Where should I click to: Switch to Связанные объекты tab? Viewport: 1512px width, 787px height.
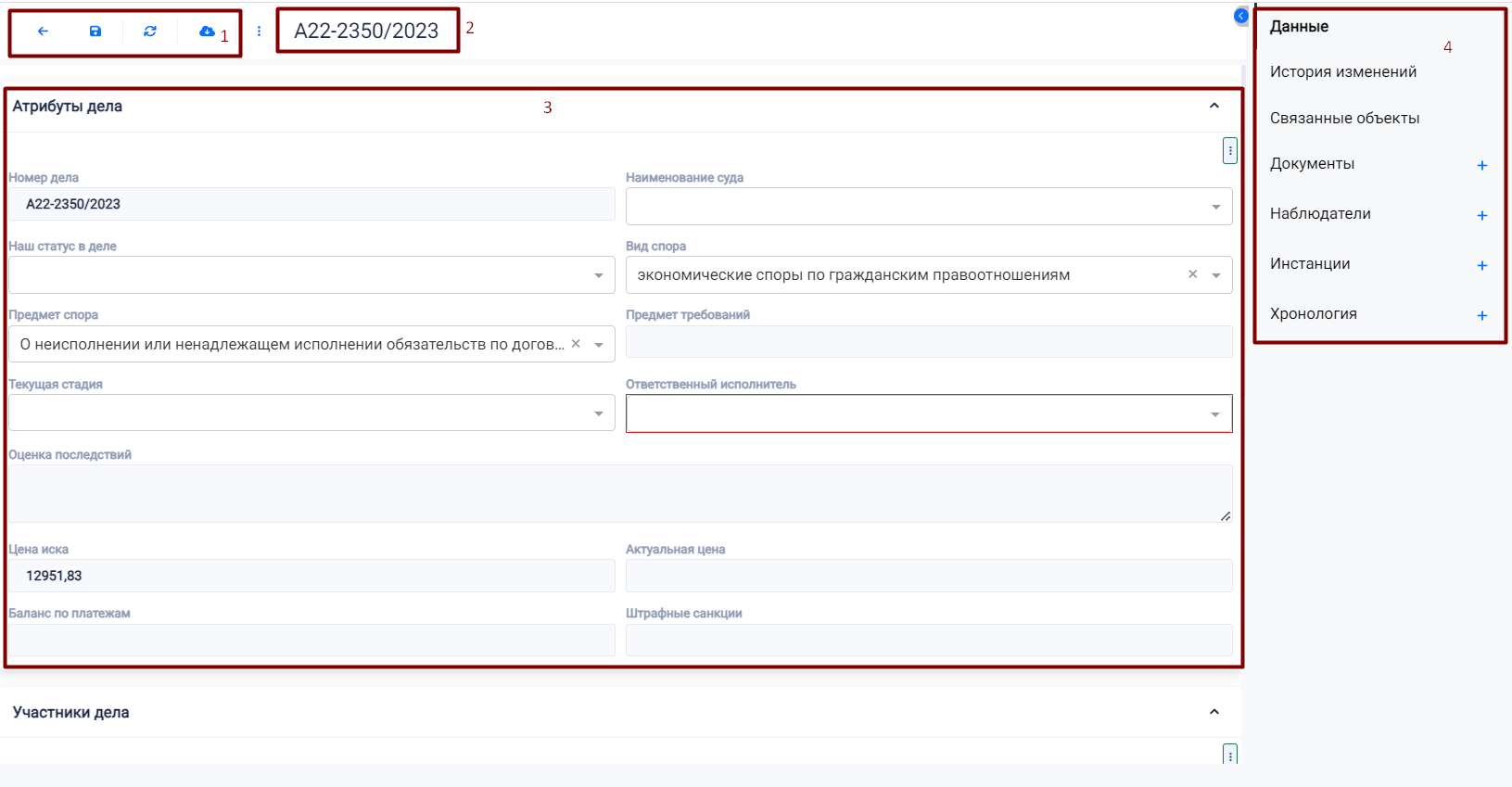pos(1344,119)
